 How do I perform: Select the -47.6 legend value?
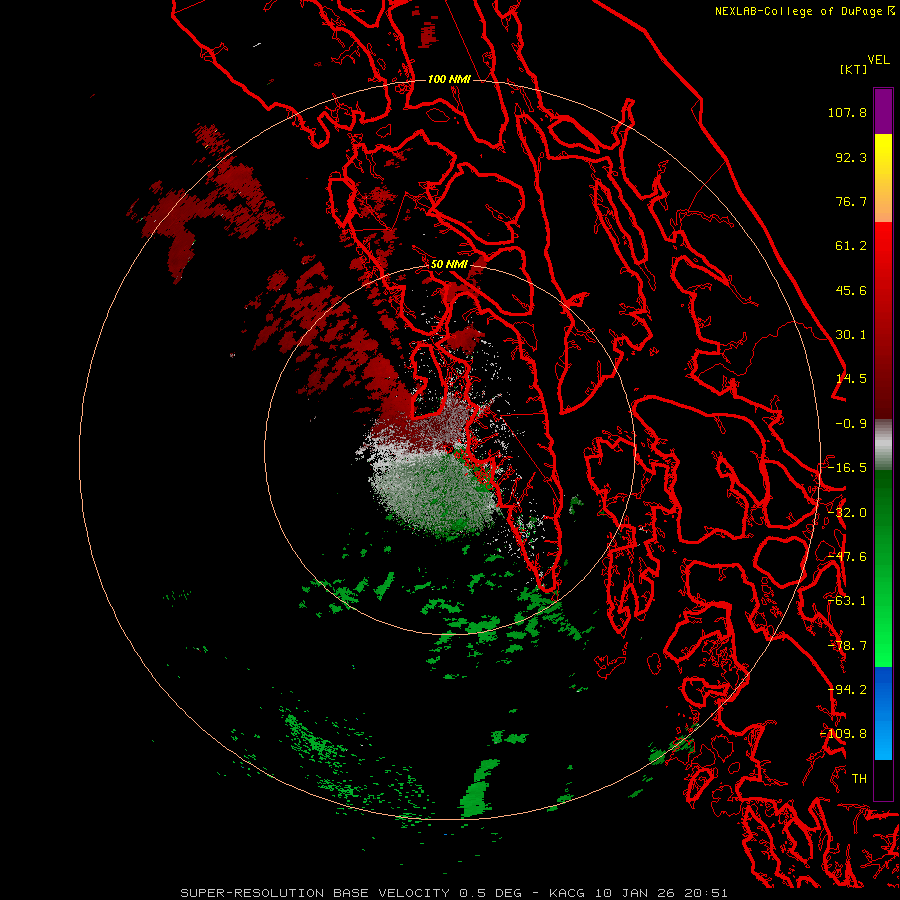coord(847,557)
